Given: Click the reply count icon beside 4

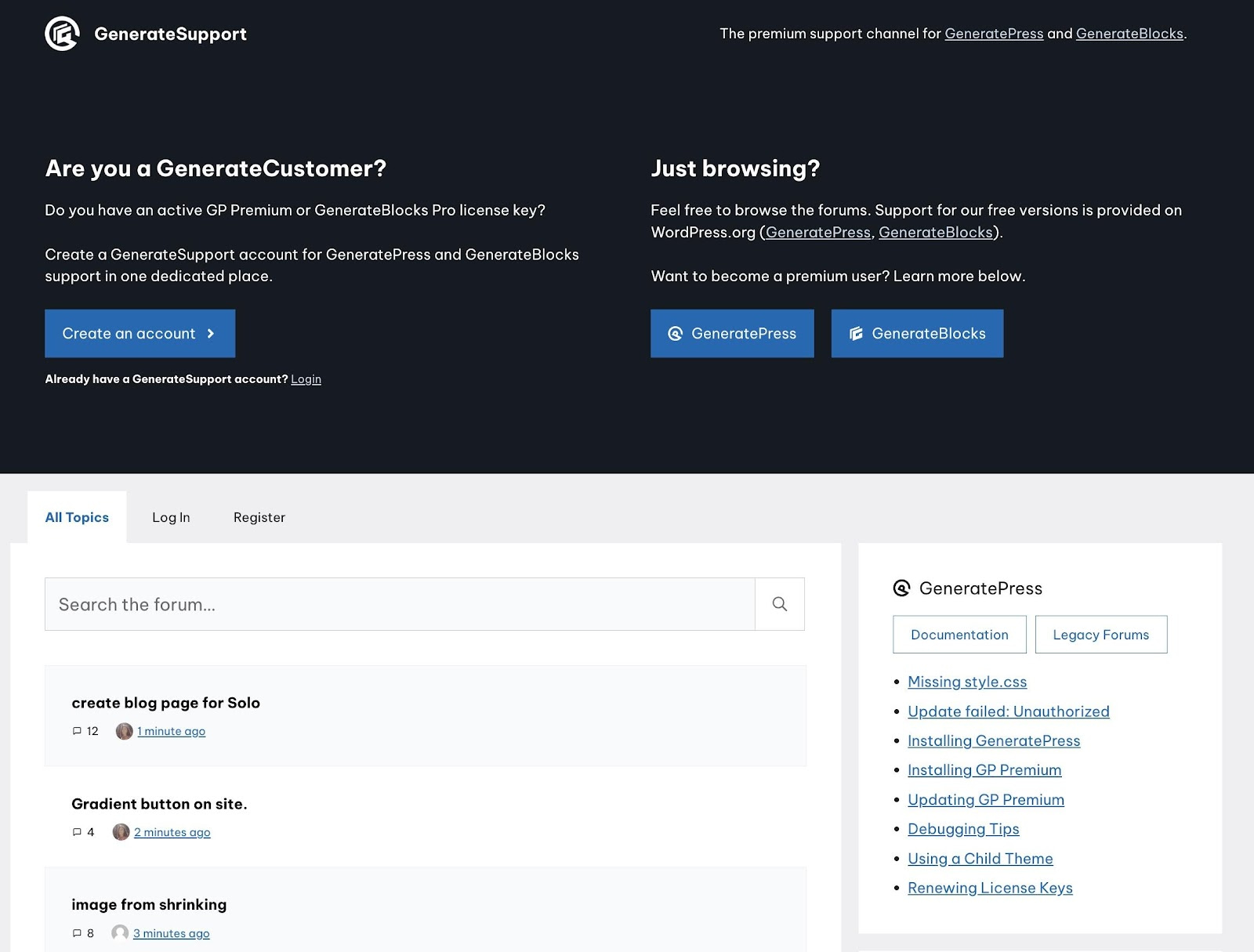Looking at the screenshot, I should [x=77, y=832].
